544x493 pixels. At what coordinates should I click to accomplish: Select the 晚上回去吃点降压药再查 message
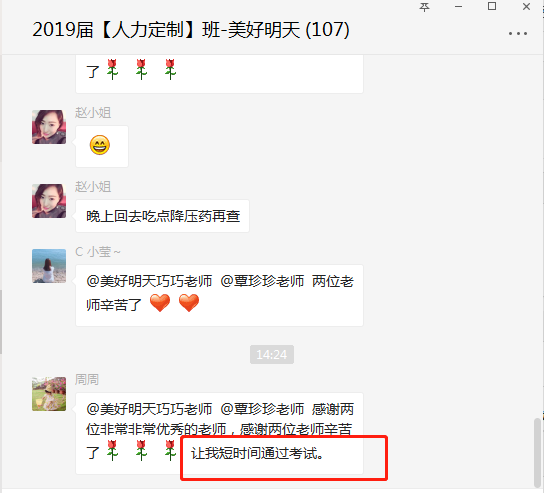(x=162, y=216)
